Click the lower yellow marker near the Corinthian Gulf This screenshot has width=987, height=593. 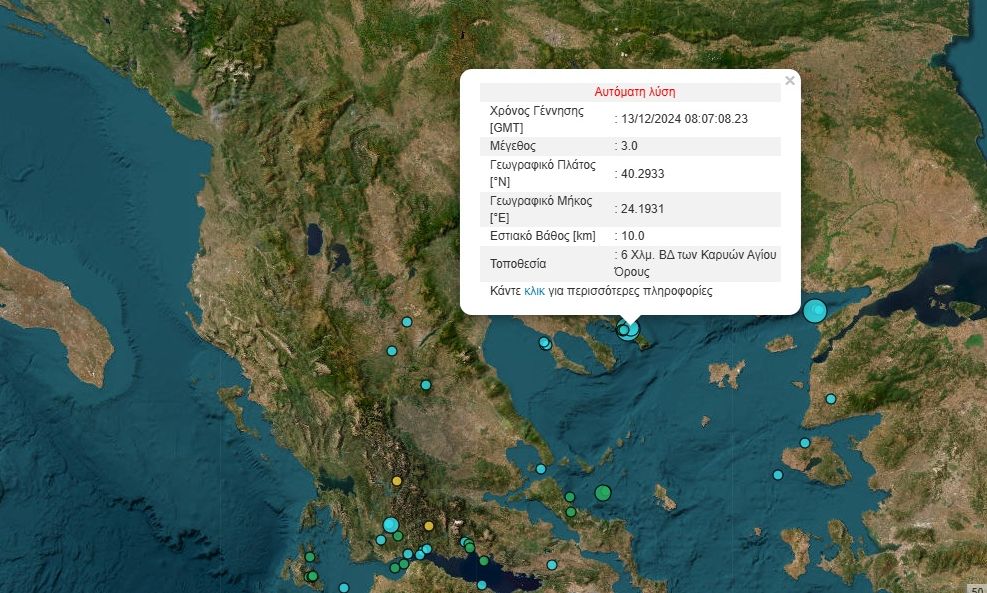click(429, 526)
